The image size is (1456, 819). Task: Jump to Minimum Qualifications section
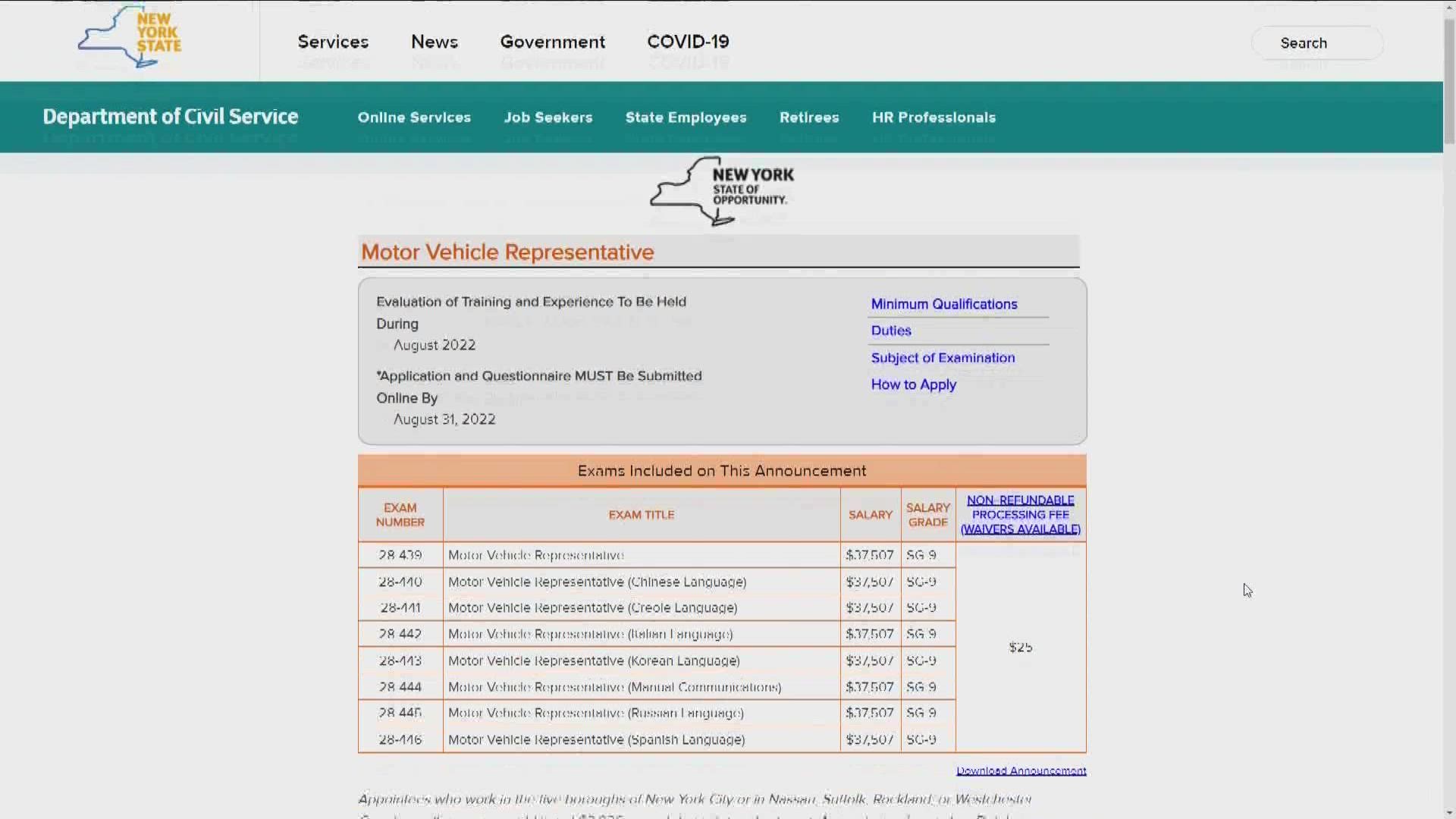[944, 304]
